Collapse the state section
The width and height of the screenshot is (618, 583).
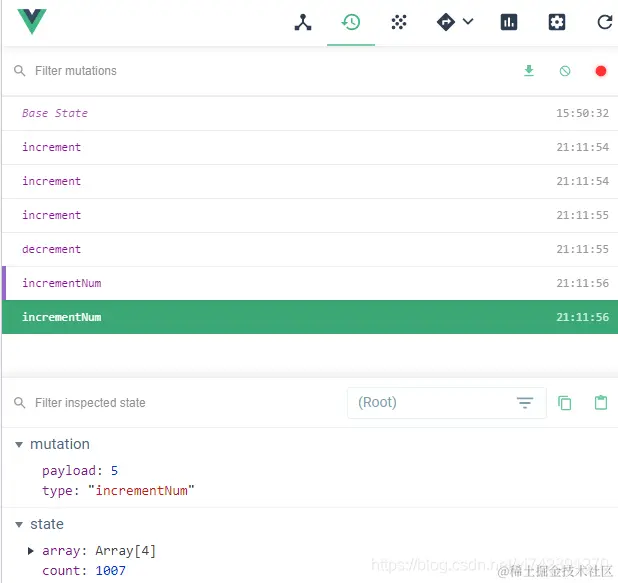19,525
